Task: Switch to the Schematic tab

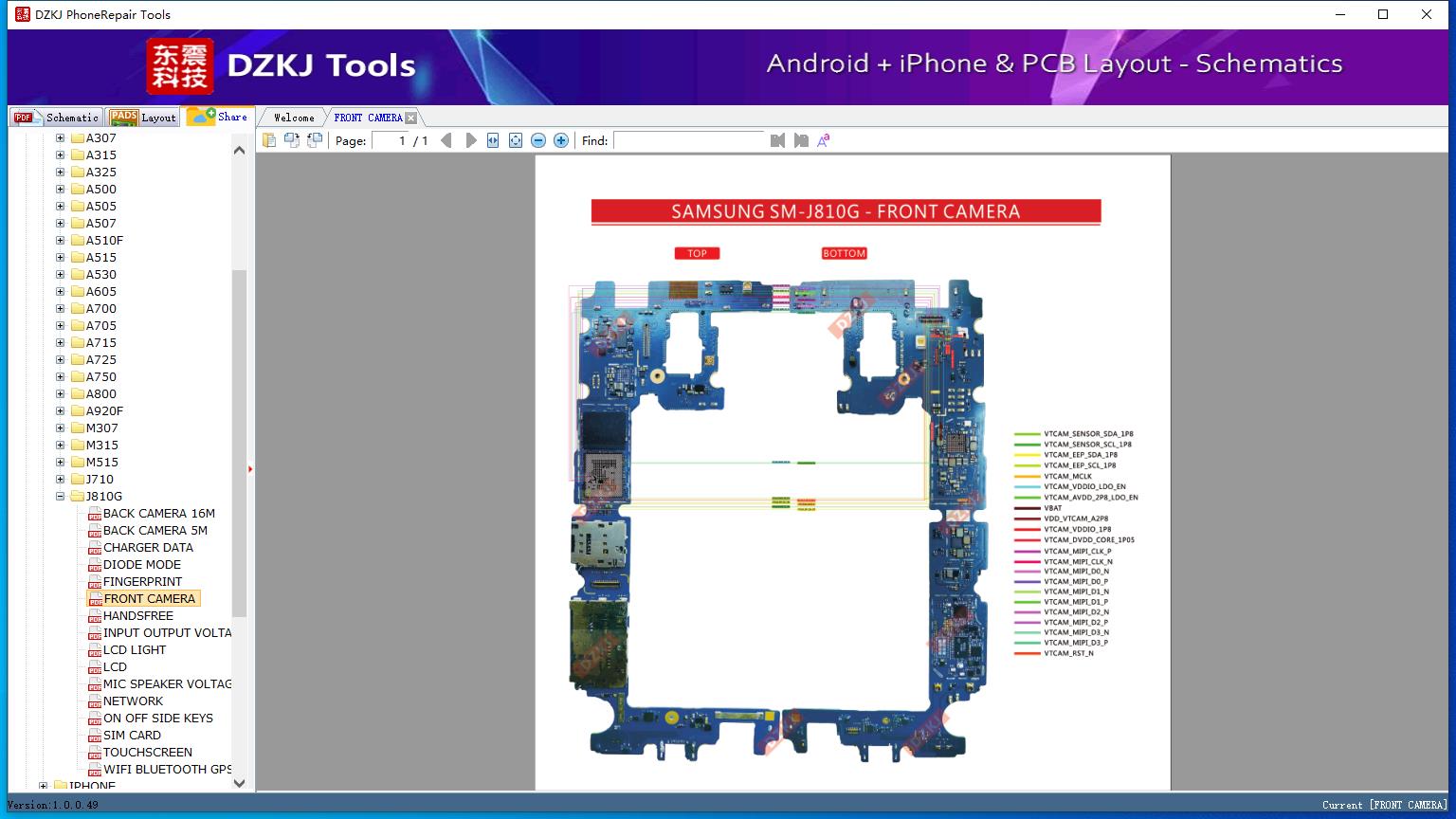Action: pyautogui.click(x=57, y=118)
